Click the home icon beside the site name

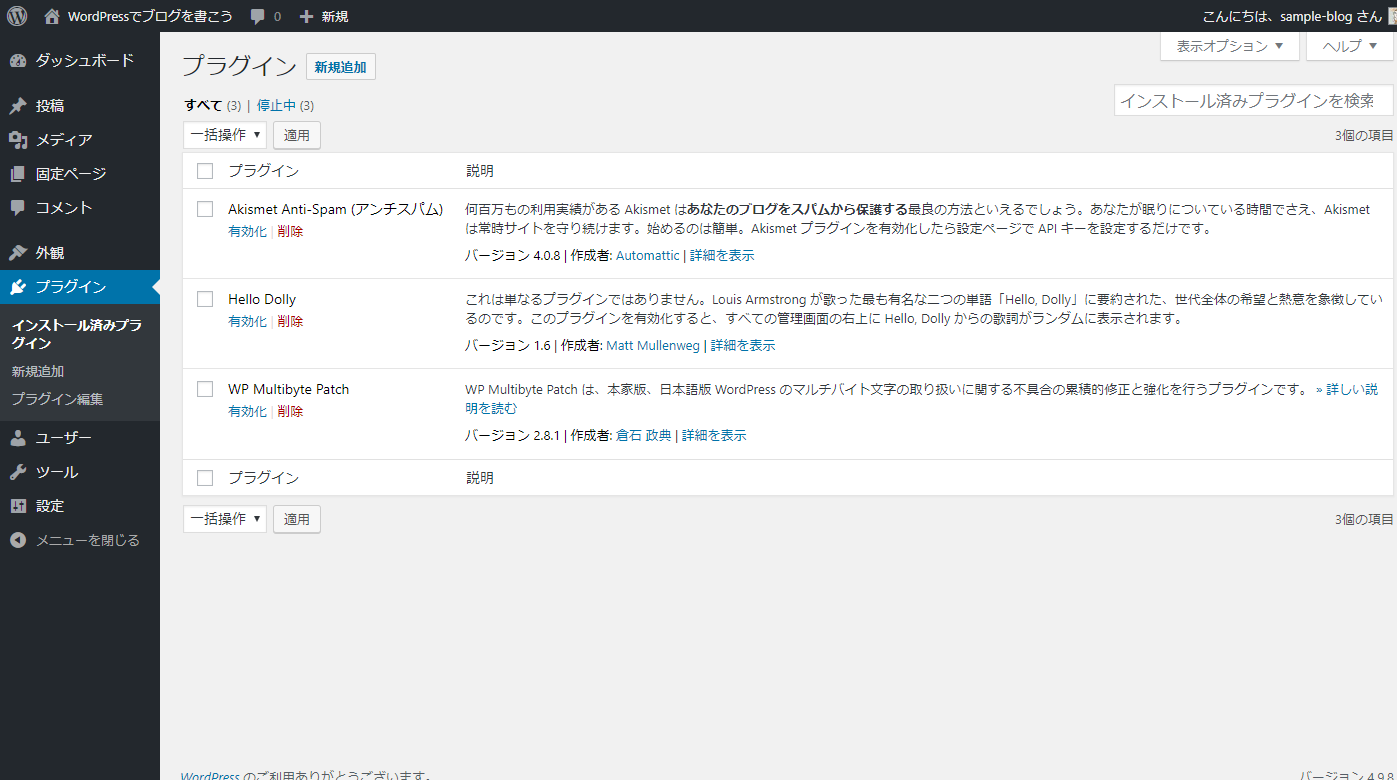point(52,16)
